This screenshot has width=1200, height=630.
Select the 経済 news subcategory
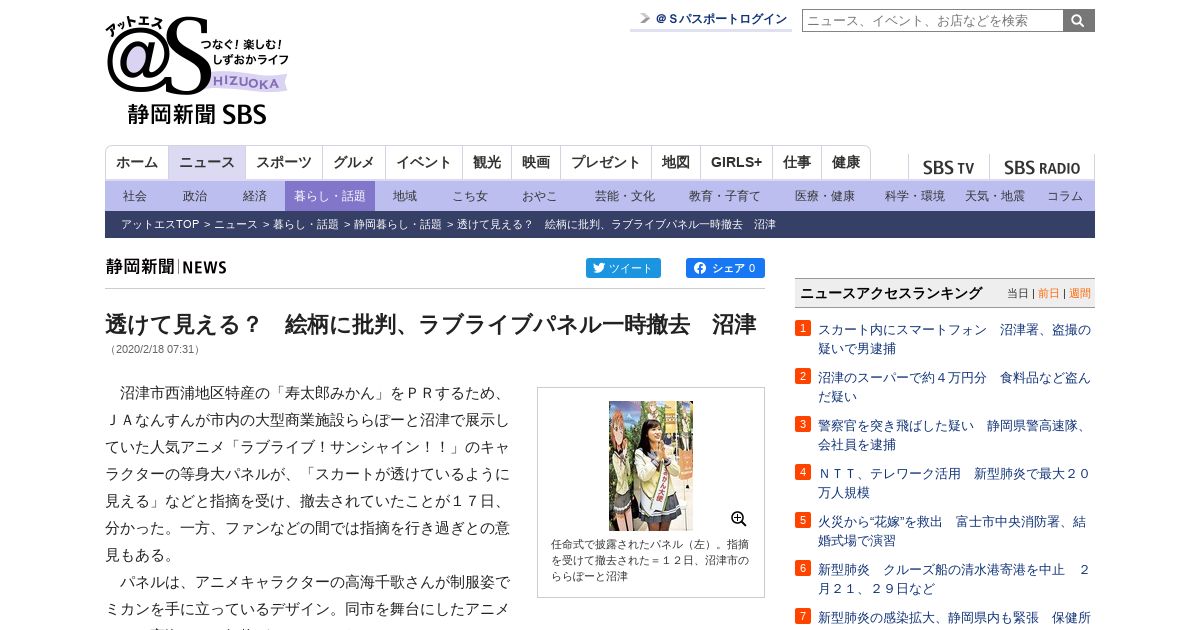pyautogui.click(x=255, y=196)
